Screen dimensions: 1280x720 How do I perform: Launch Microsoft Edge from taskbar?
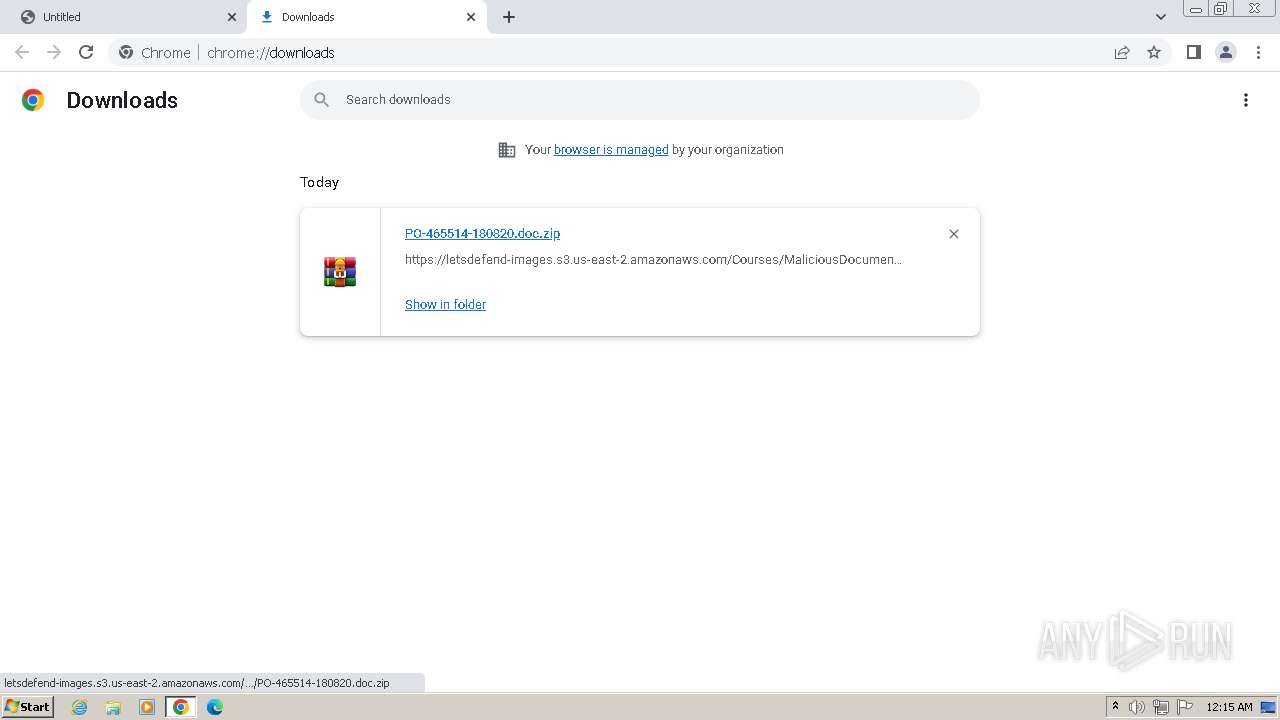[x=215, y=707]
